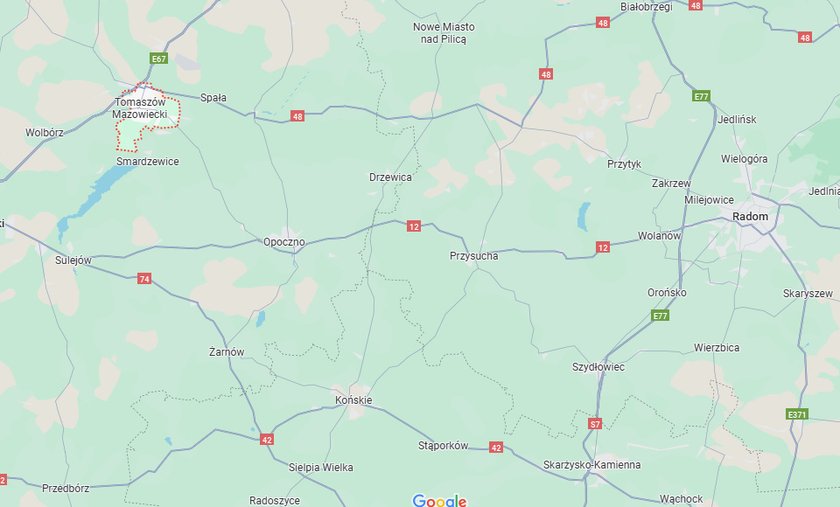The height and width of the screenshot is (507, 840).
Task: Click the Opoczno town label
Action: tap(284, 242)
